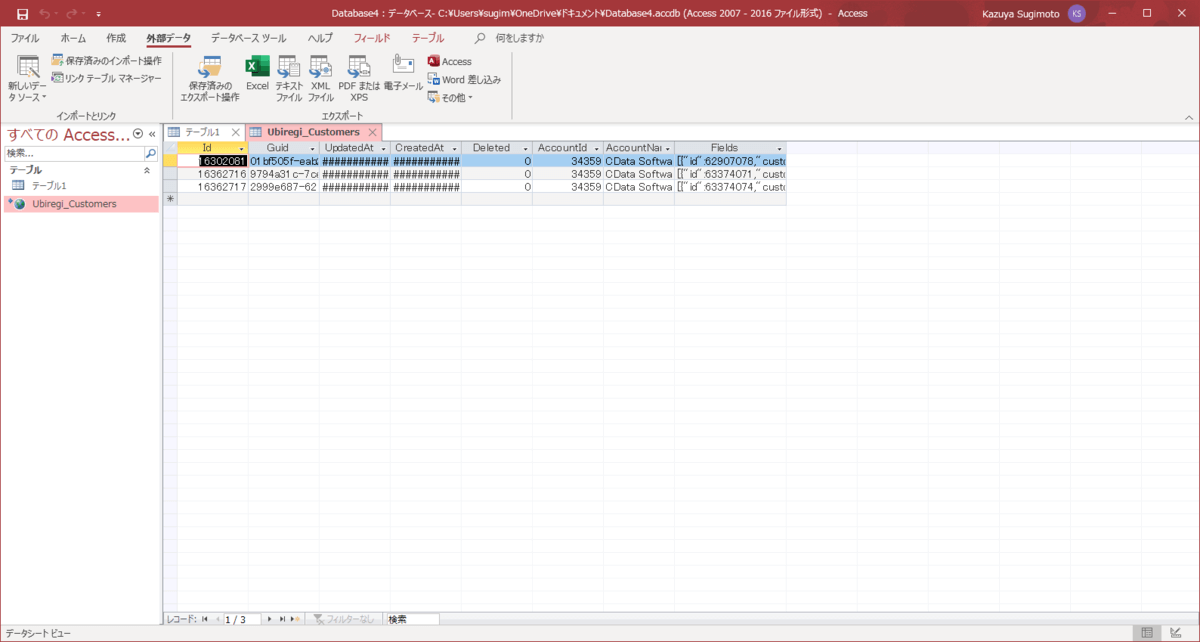Open Fields column filter dropdown
The width and height of the screenshot is (1200, 642).
pyautogui.click(x=780, y=148)
